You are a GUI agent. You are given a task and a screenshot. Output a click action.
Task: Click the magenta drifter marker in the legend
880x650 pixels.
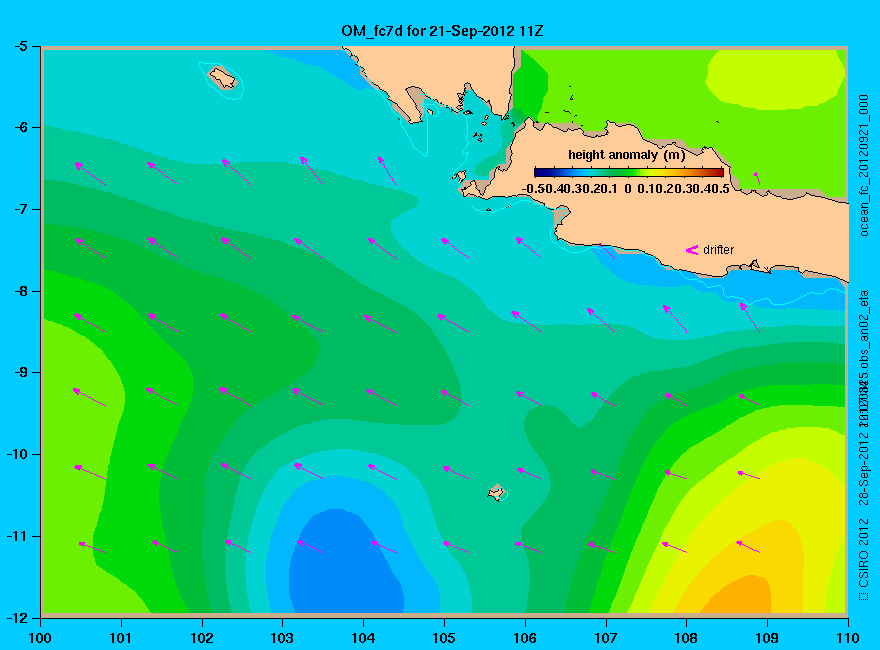click(691, 250)
